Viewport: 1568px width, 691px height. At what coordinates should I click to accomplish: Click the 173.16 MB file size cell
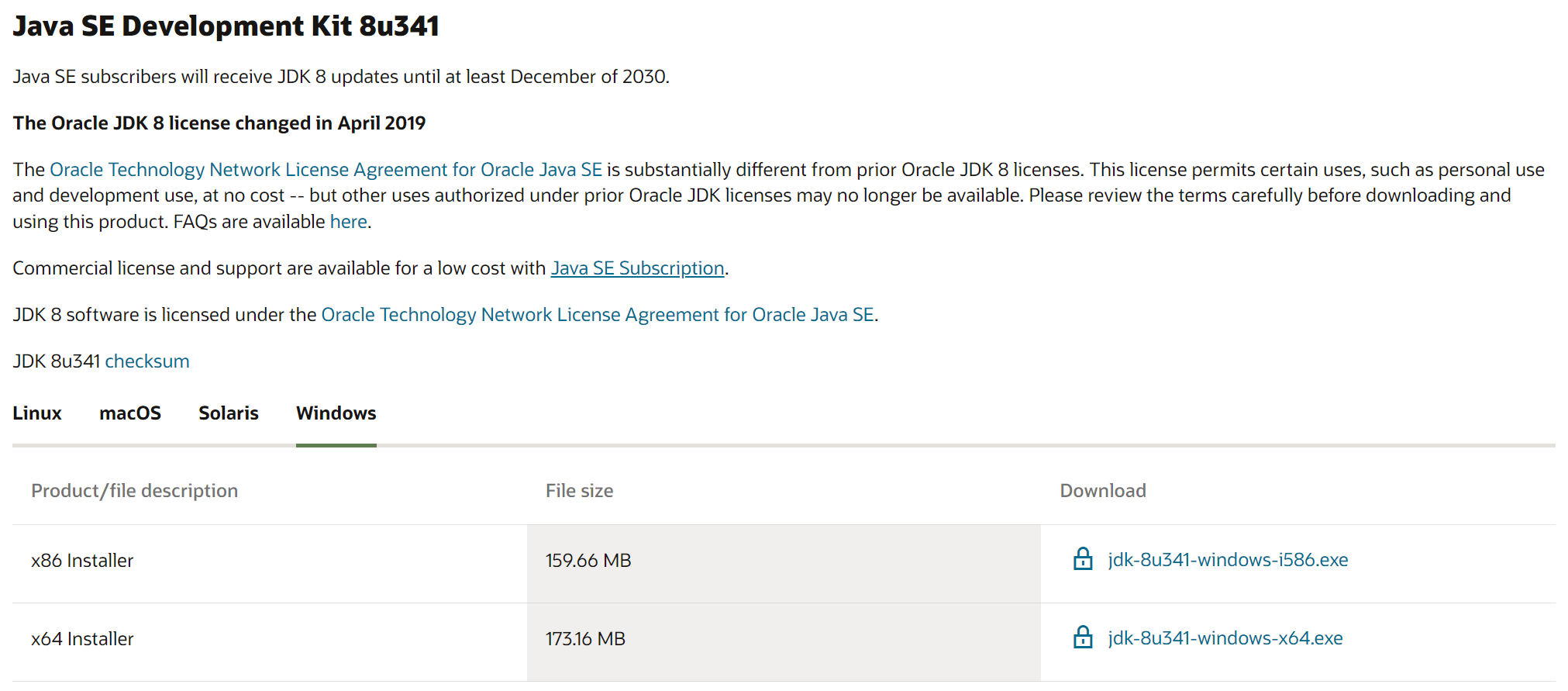pyautogui.click(x=585, y=639)
